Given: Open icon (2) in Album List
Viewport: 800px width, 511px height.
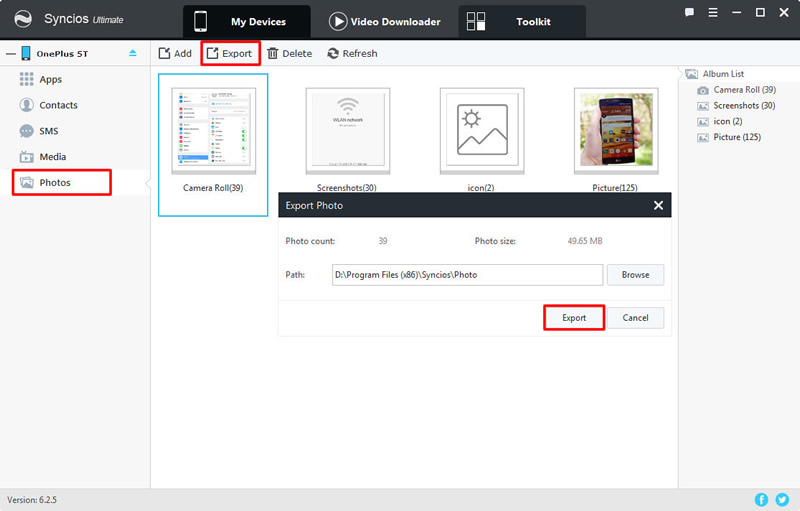Looking at the screenshot, I should [727, 121].
